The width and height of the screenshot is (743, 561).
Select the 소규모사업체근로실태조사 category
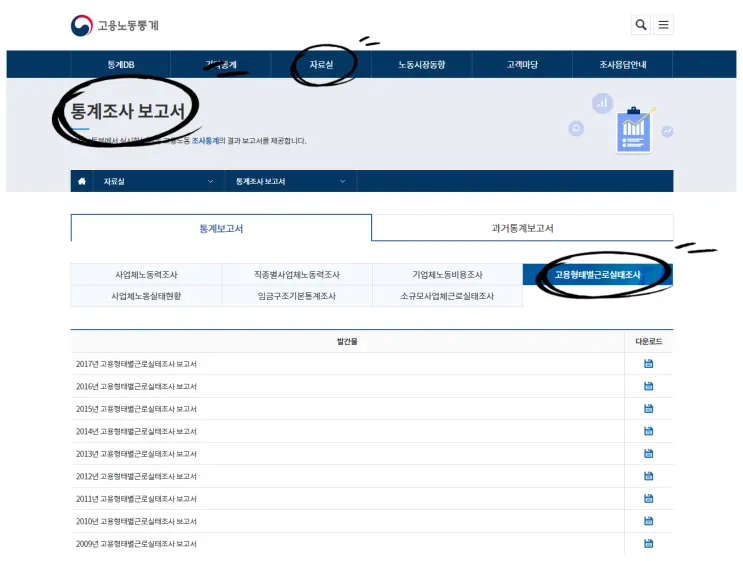tap(447, 296)
